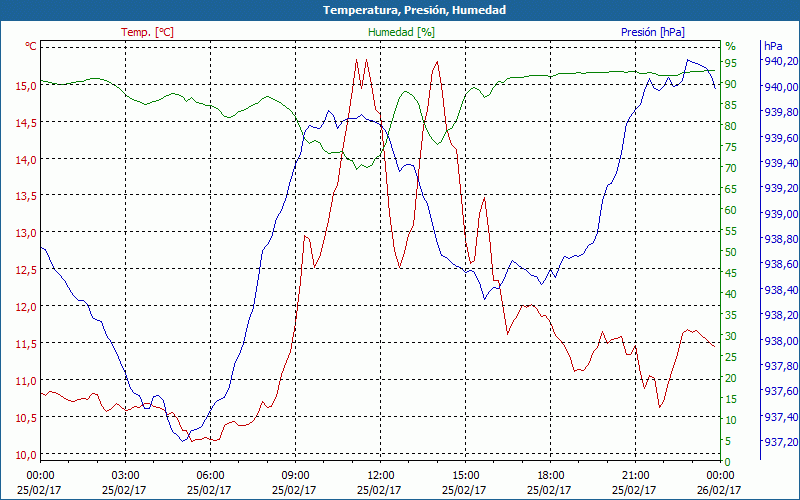This screenshot has width=800, height=500.
Task: Click the 21:00 time axis label
Action: click(635, 476)
